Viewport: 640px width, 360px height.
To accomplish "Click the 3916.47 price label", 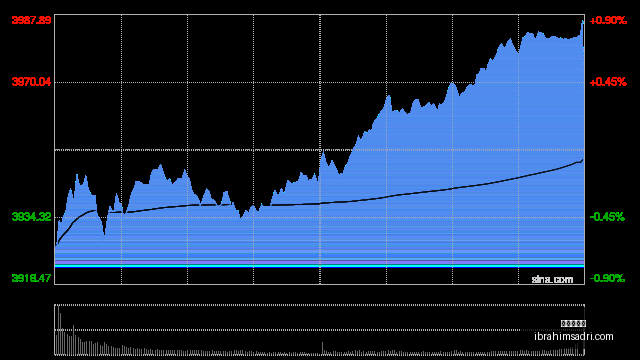I will coord(31,278).
